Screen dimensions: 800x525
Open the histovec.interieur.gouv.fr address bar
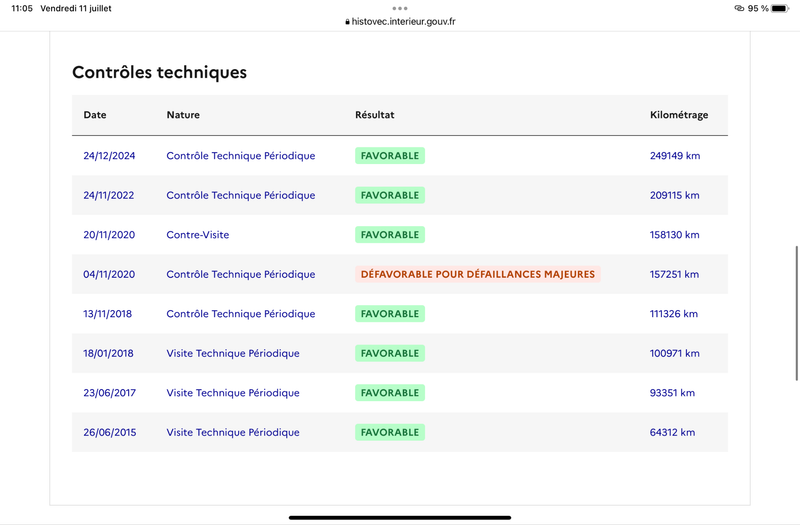[x=400, y=21]
